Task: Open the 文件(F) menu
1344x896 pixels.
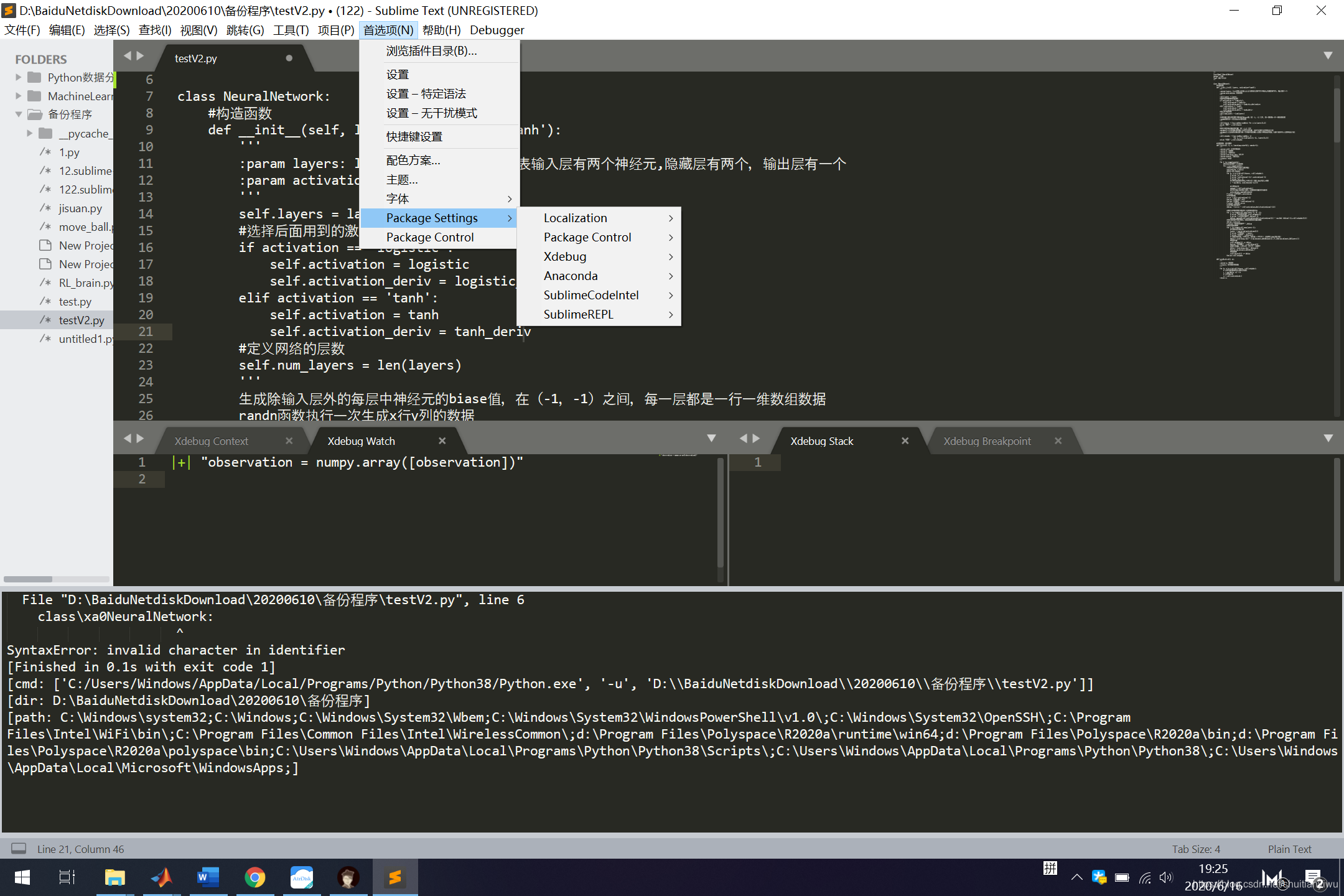Action: point(22,30)
